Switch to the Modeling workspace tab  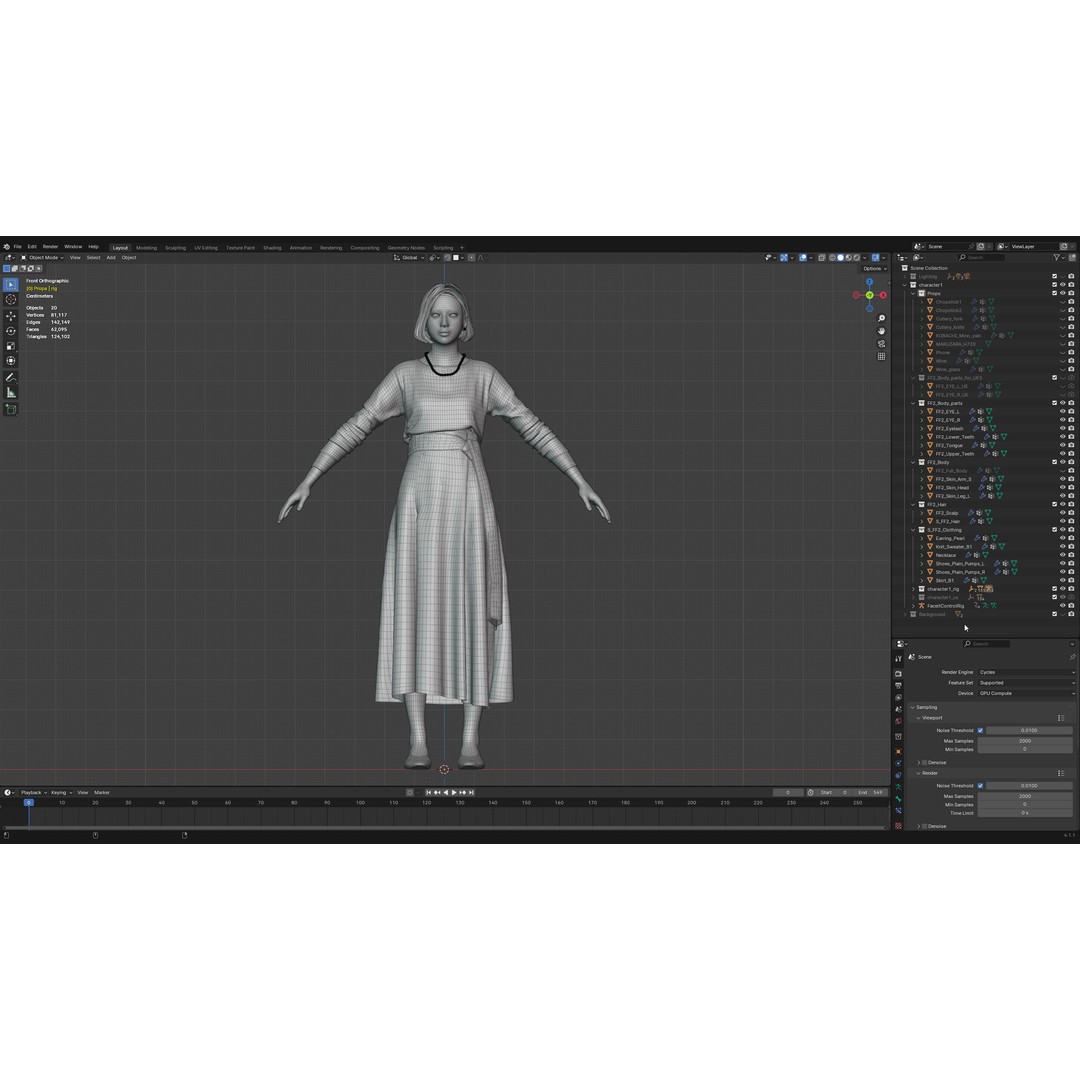tap(146, 248)
